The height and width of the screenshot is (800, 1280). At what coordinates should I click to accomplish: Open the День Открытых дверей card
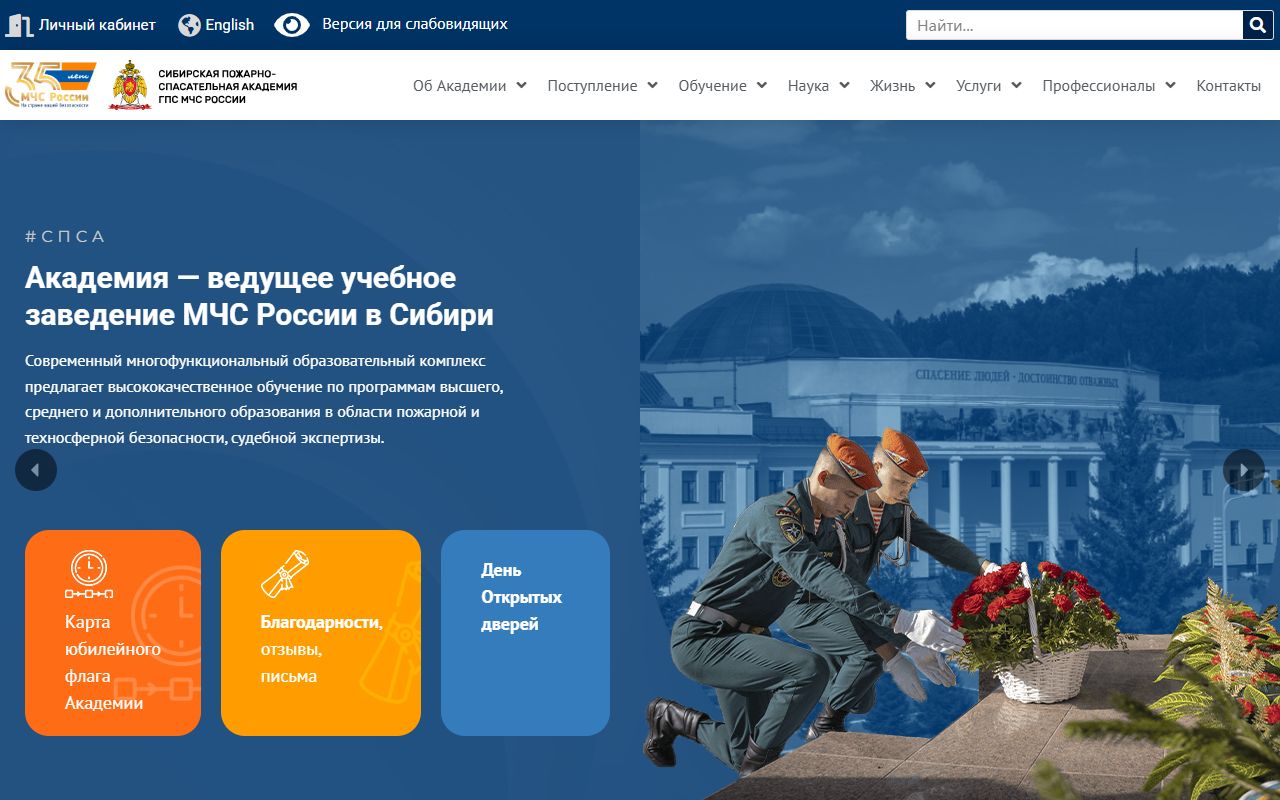pos(525,633)
